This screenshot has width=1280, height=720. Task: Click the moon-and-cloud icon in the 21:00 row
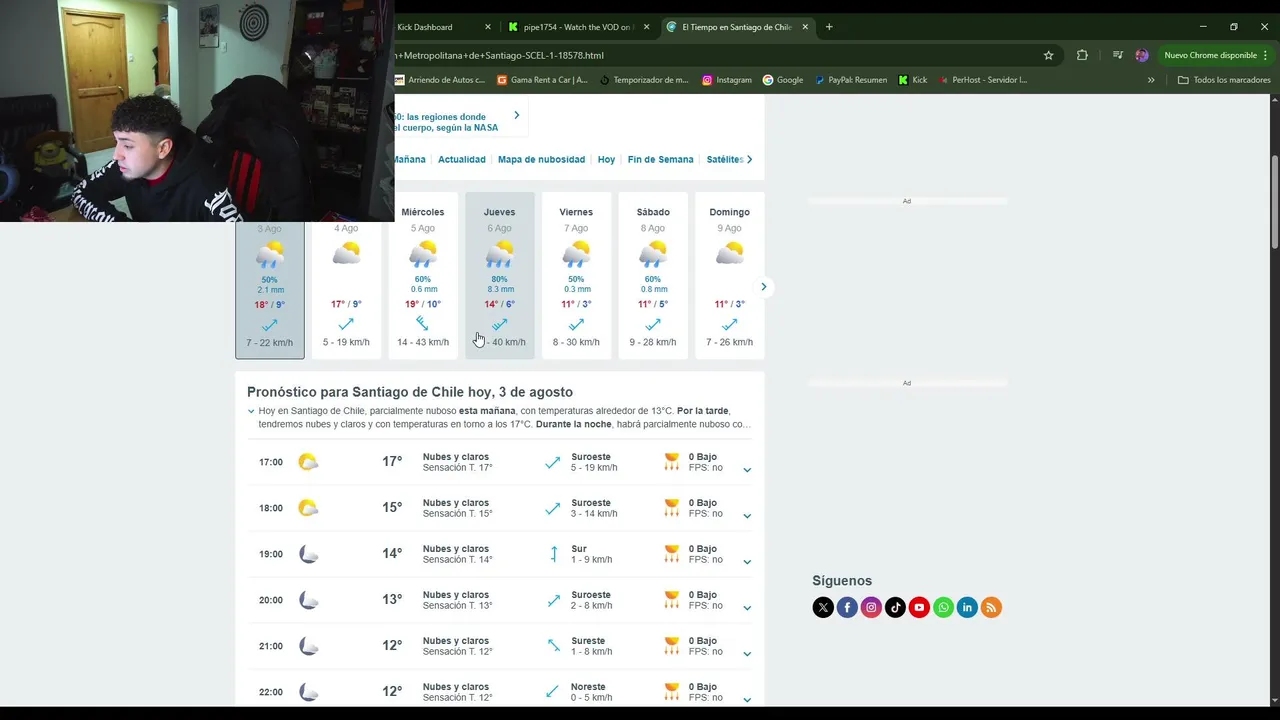click(308, 646)
